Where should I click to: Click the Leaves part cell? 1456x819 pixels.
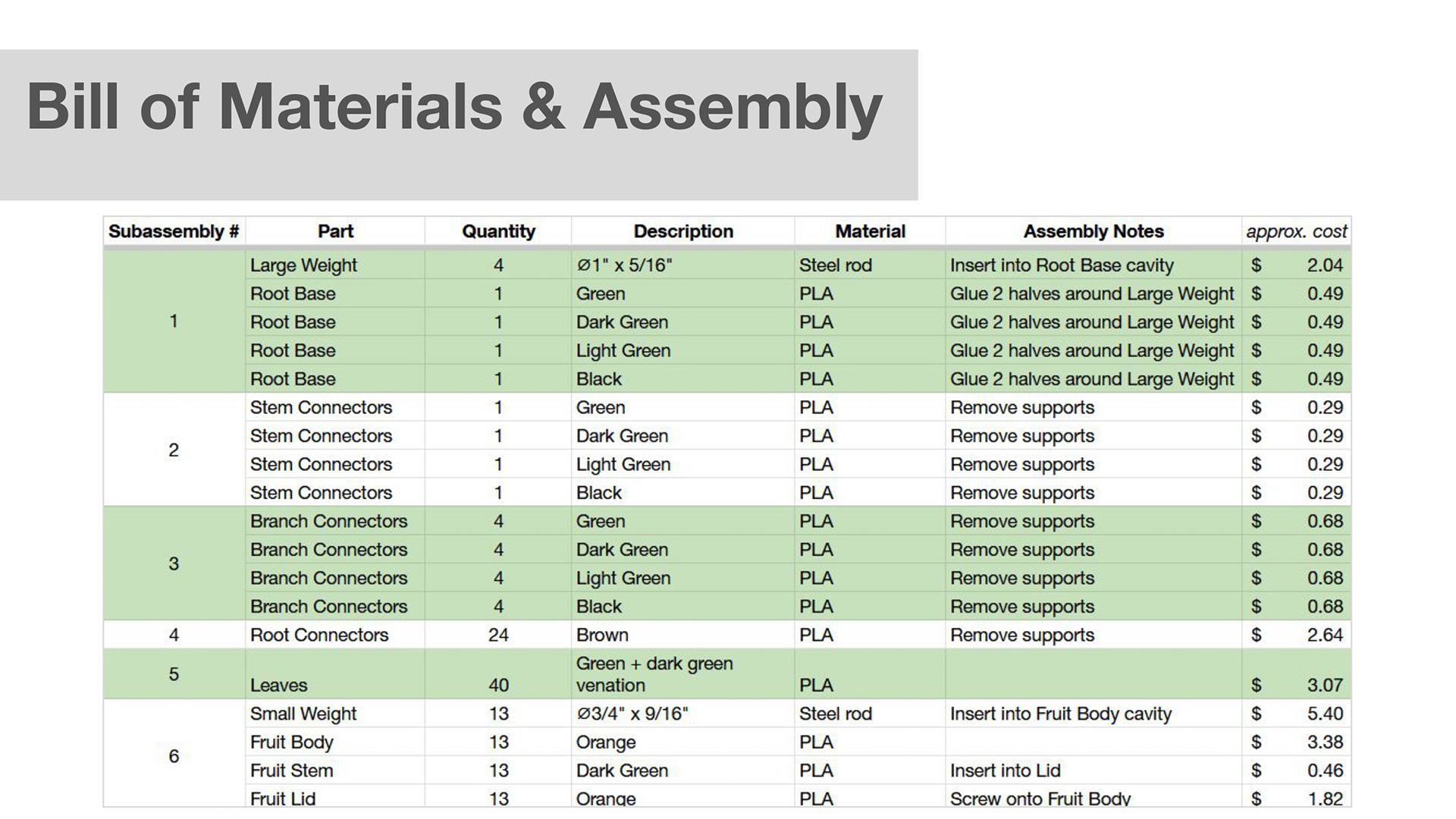(335, 674)
